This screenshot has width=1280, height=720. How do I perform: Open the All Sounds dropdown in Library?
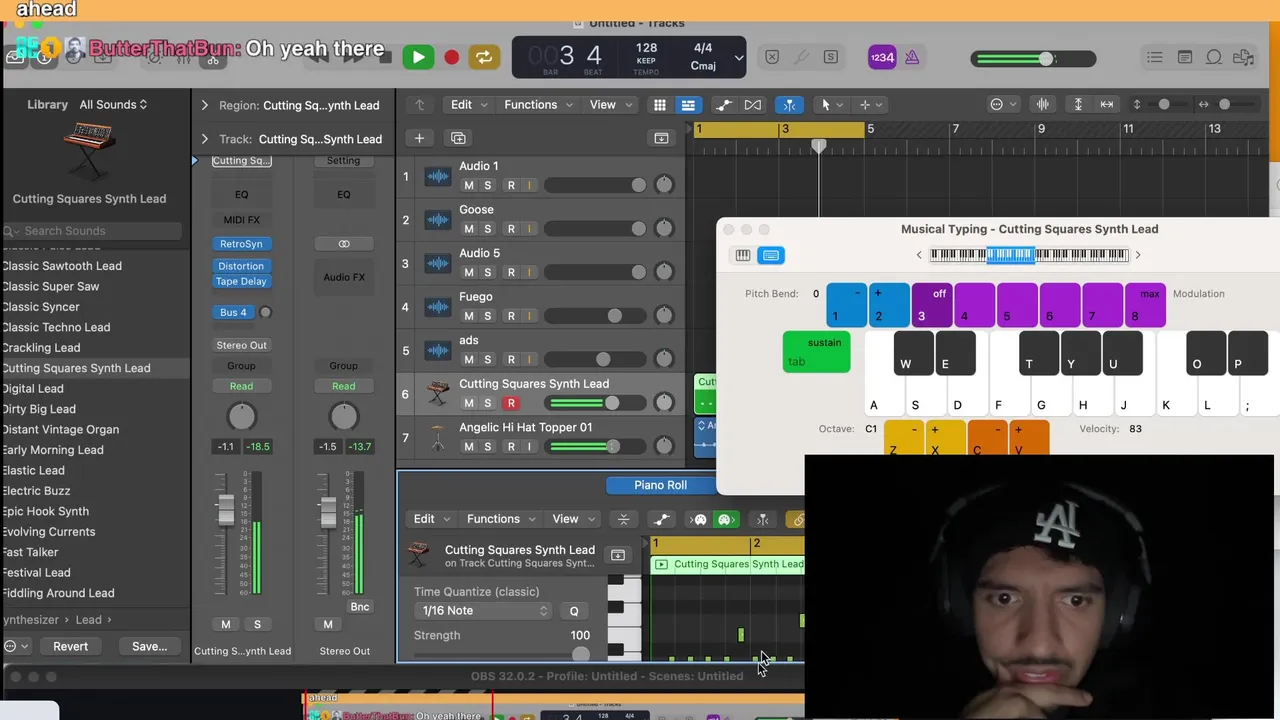click(113, 104)
